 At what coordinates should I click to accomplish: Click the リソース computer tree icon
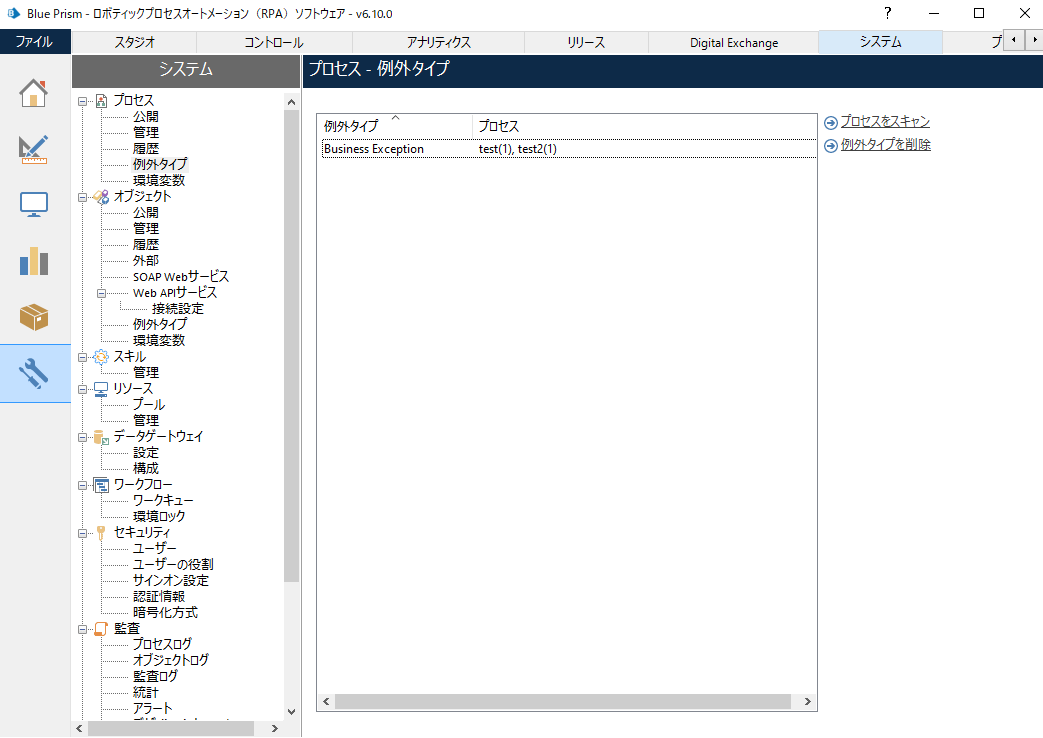[101, 389]
